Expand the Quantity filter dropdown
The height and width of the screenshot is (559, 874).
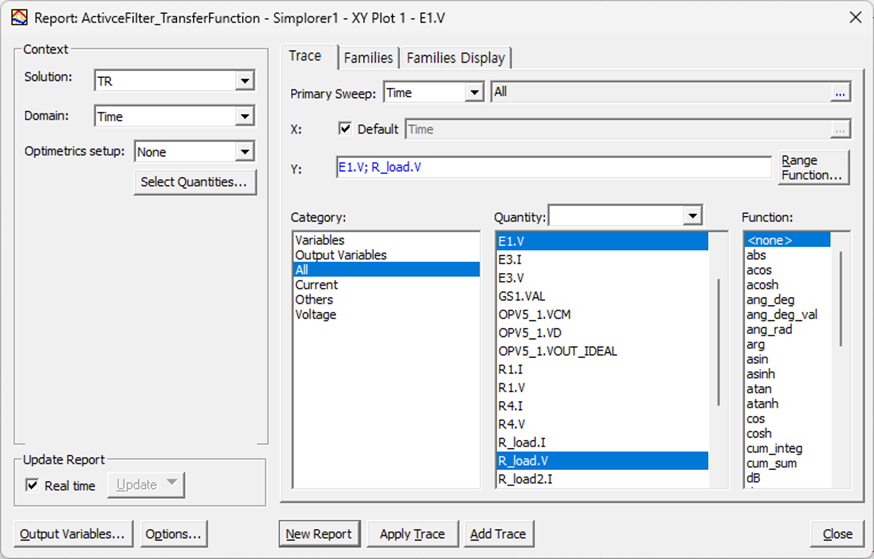click(x=692, y=216)
